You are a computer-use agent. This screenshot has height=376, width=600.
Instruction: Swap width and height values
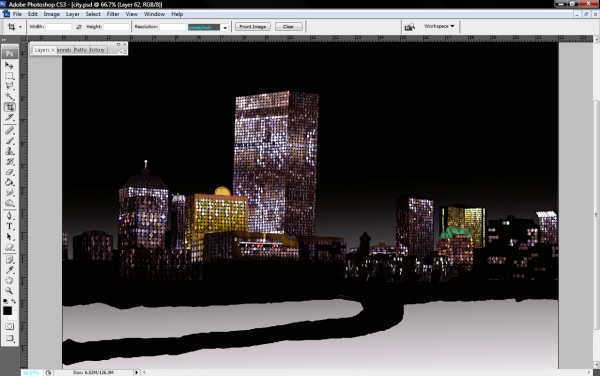(x=79, y=27)
